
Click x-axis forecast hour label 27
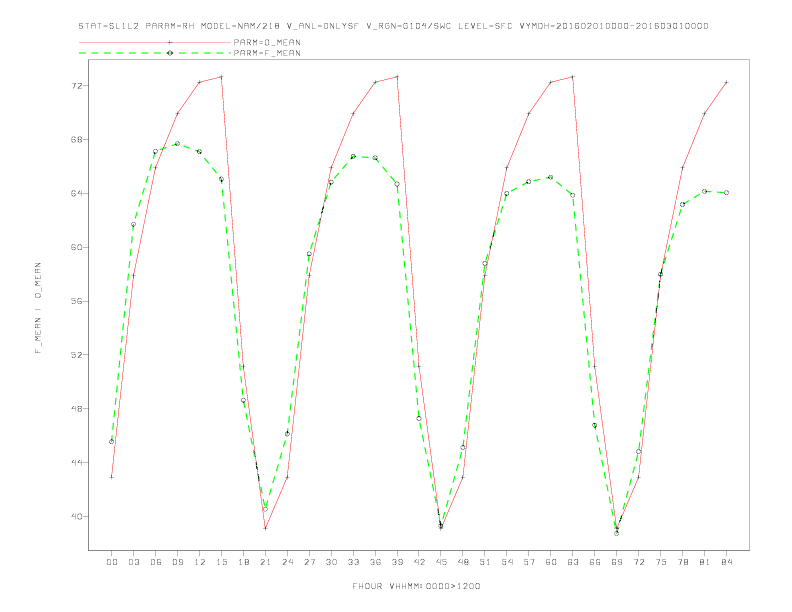pos(309,562)
